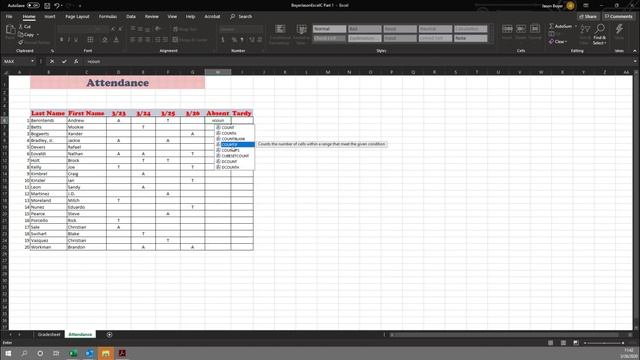Open the Number Format dropdown
Screen dimensions: 640x360
click(242, 29)
